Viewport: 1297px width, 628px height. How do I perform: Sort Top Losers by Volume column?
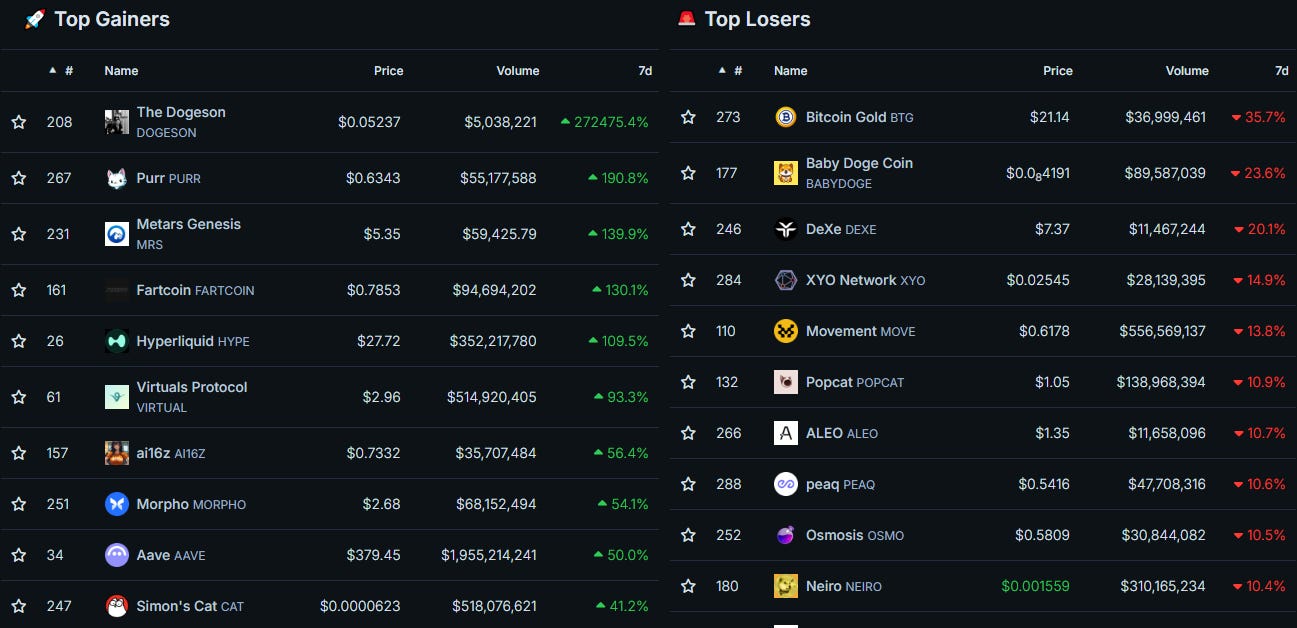(x=1187, y=71)
